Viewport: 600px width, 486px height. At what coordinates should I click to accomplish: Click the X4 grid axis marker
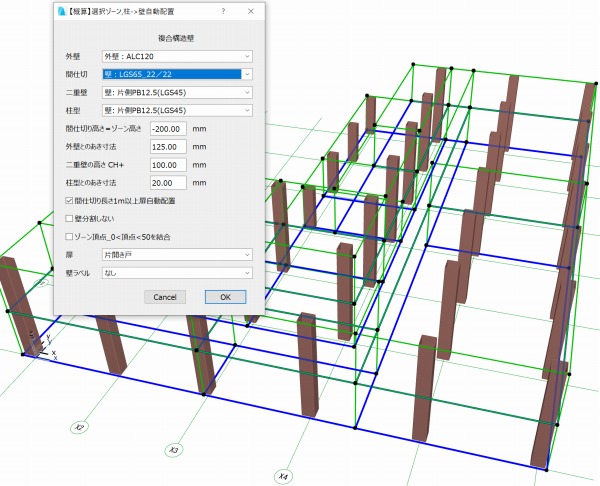point(284,476)
